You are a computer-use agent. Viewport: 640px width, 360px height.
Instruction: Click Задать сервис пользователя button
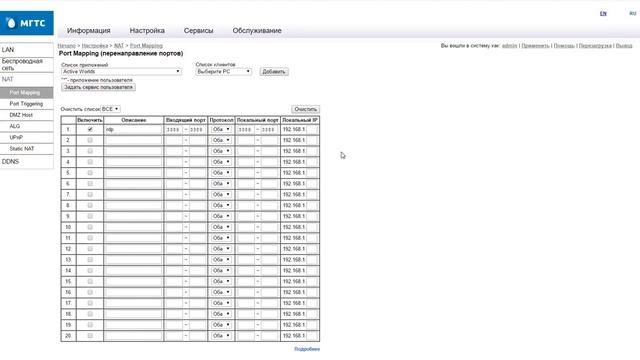(98, 87)
